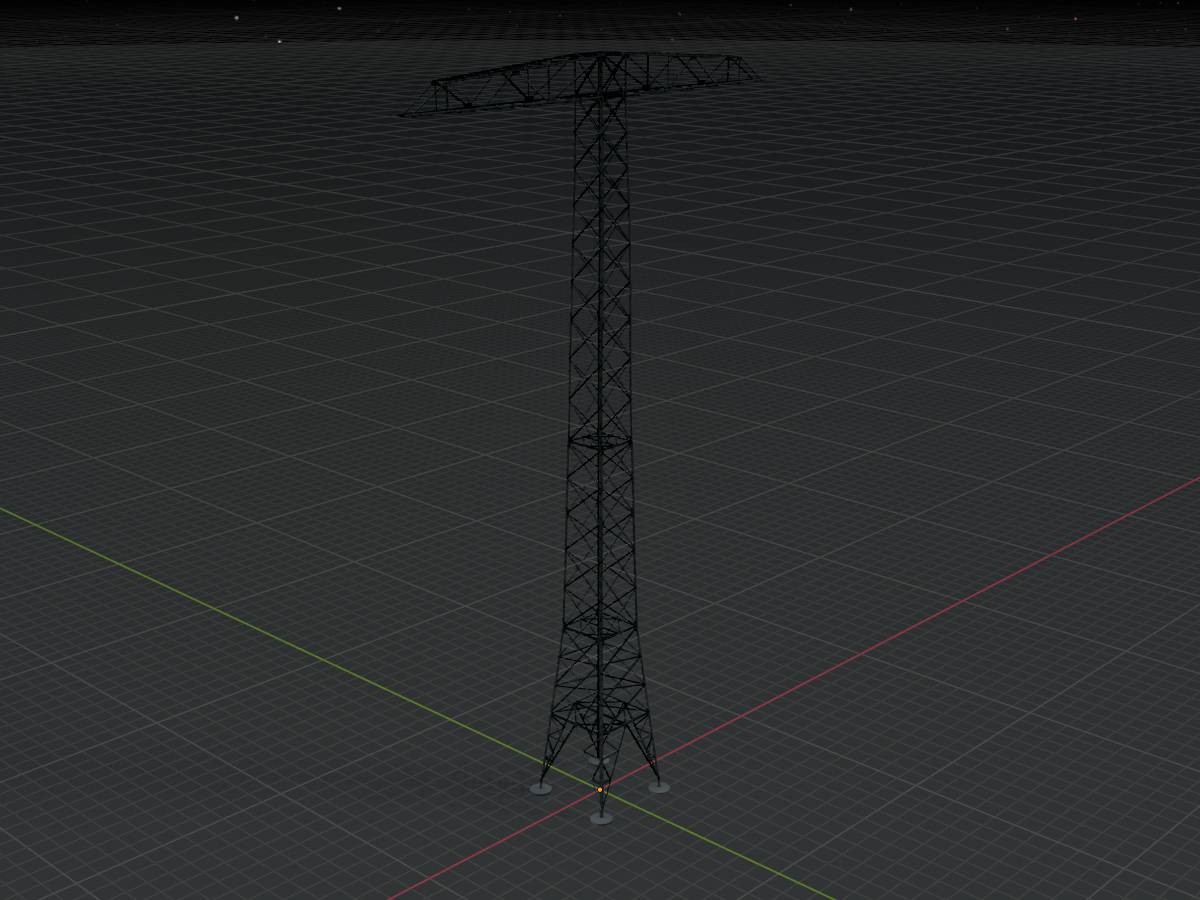This screenshot has height=900, width=1200.
Task: Click the left tip of the crossarm truss
Action: point(403,115)
